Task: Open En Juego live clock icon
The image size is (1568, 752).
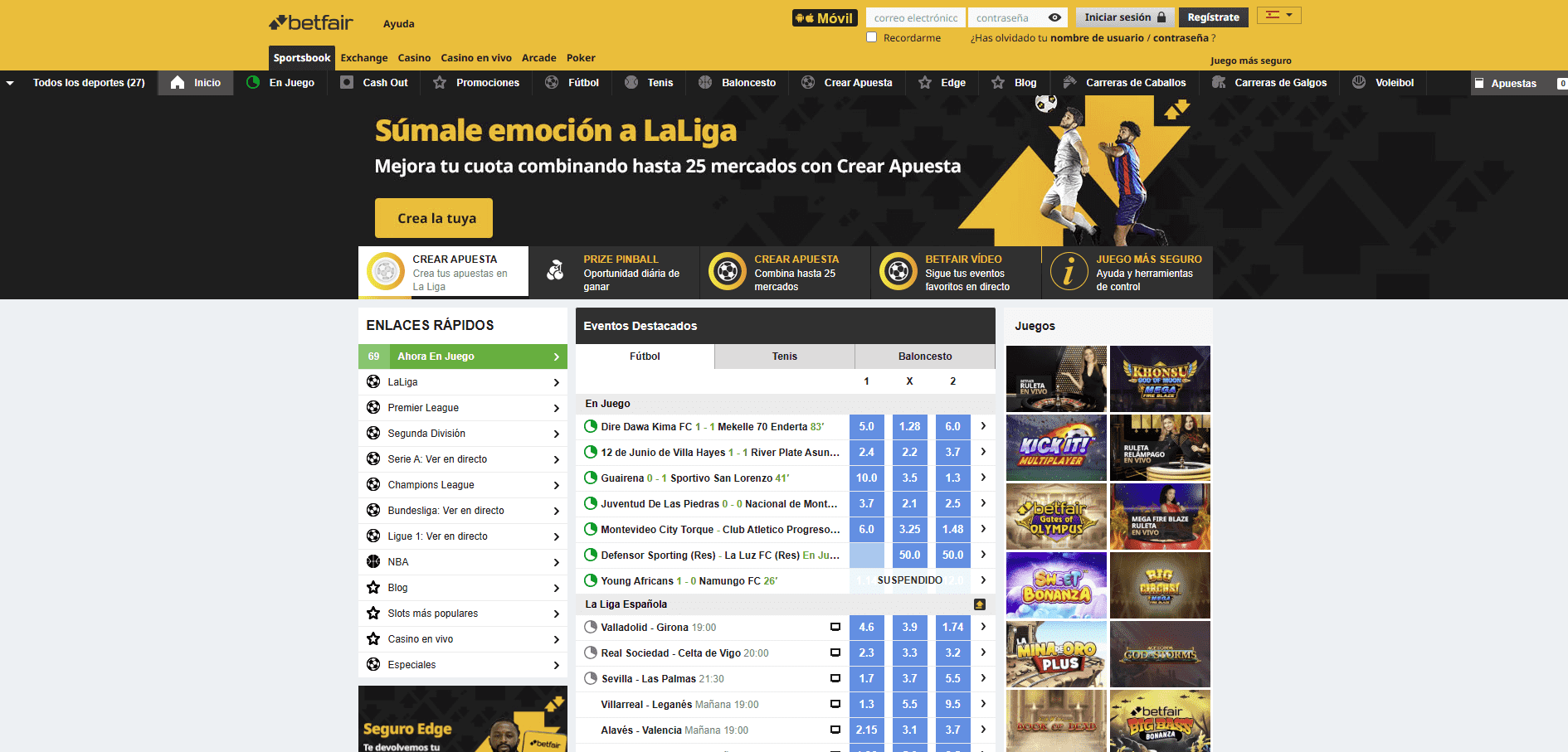Action: point(253,82)
